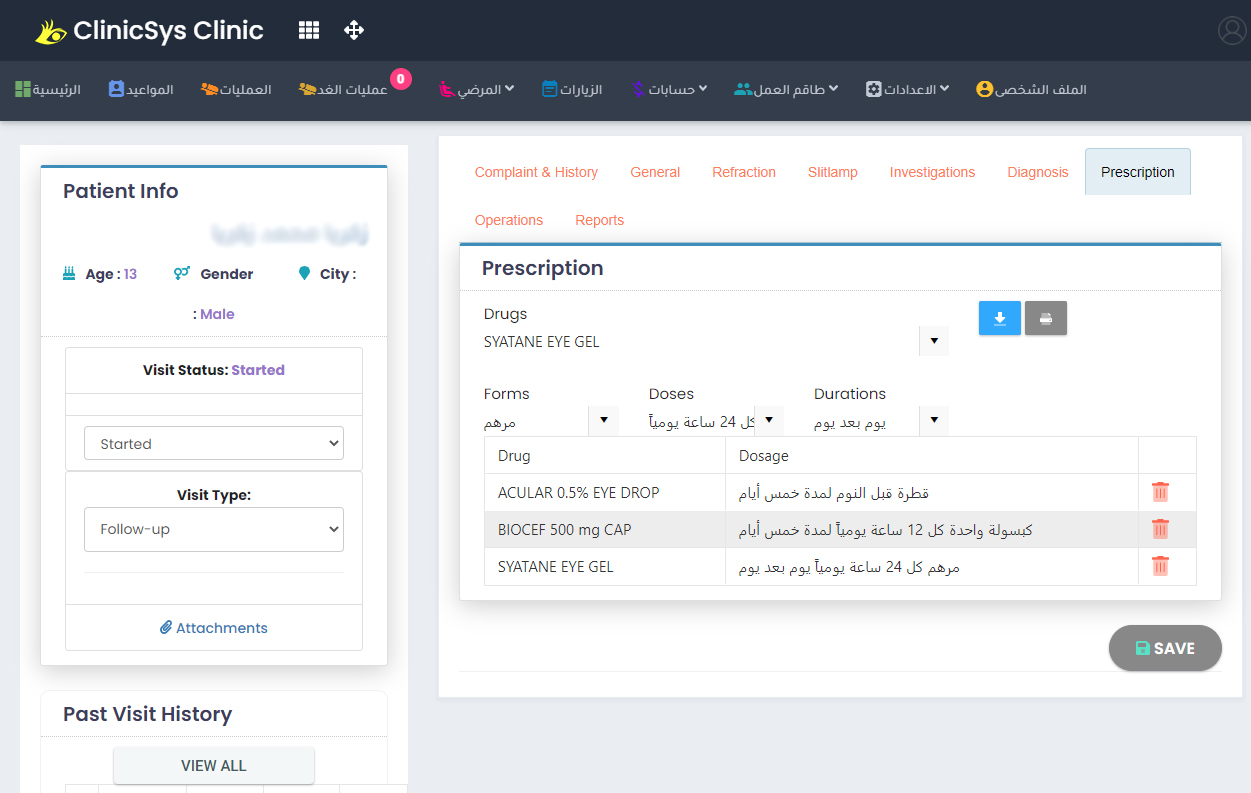Open the apps grid icon in header
The height and width of the screenshot is (793, 1251).
tap(309, 30)
